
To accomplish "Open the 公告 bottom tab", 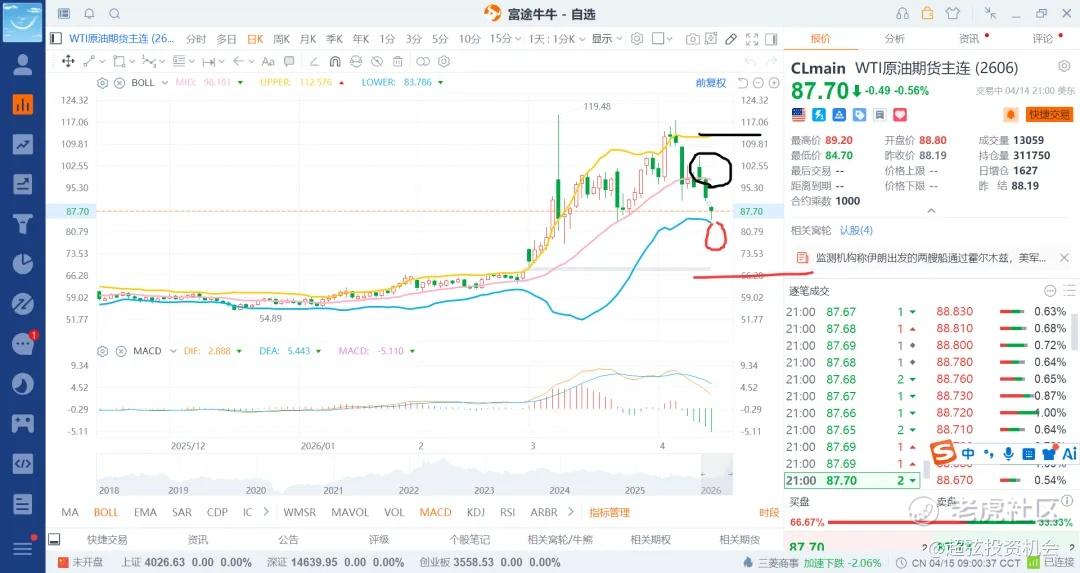I will [288, 539].
